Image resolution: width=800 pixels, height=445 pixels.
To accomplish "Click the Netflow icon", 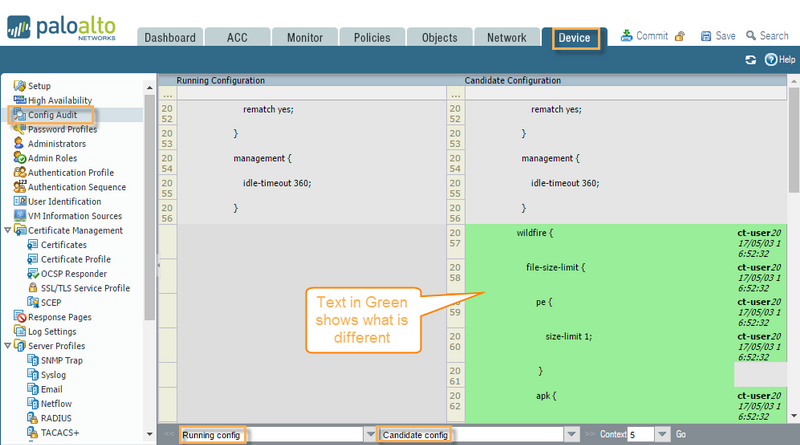I will 33,403.
